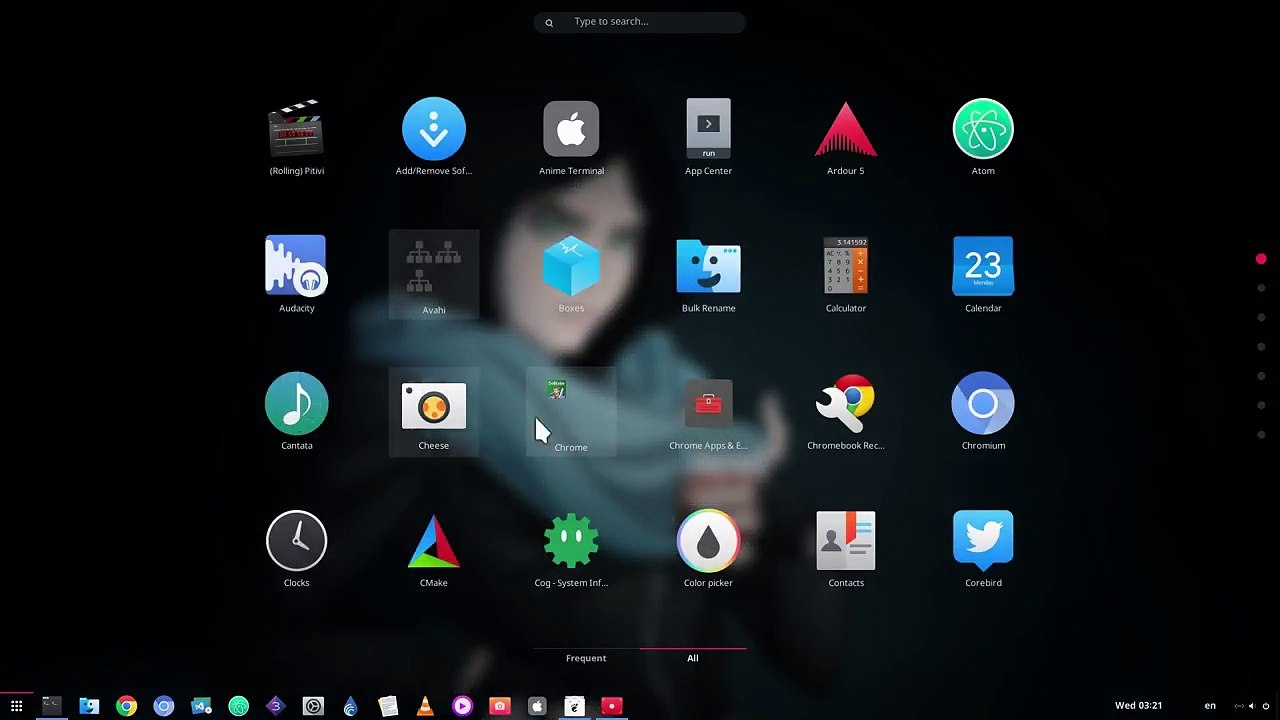Open the Finder-style file manager in the taskbar
Screen dimensions: 1280x720
tap(89, 706)
